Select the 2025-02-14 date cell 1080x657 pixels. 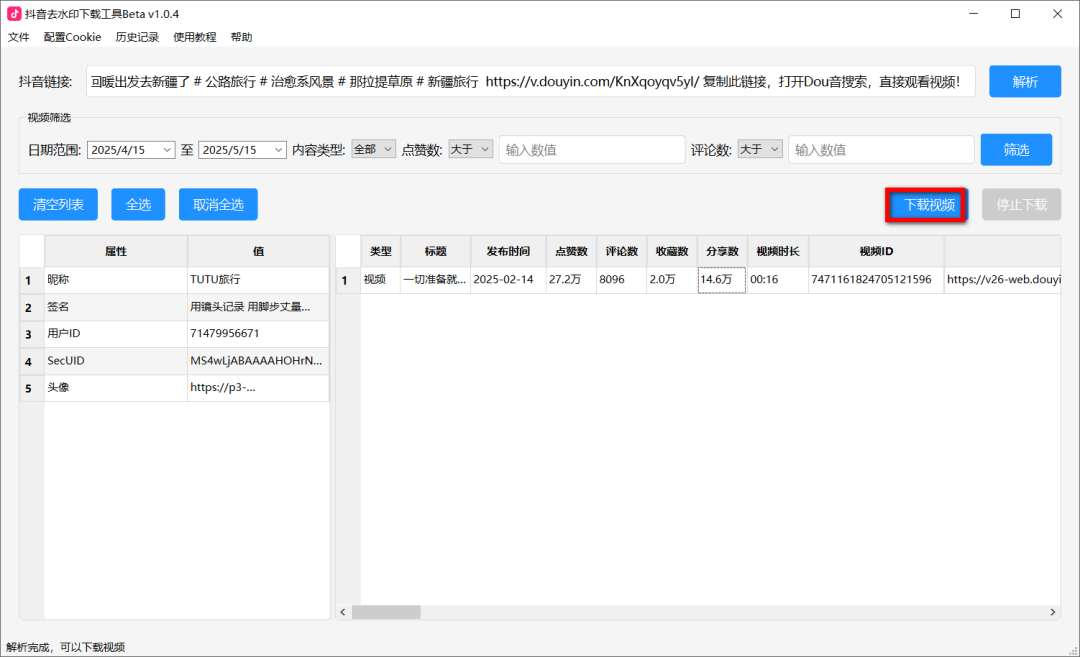tap(508, 280)
